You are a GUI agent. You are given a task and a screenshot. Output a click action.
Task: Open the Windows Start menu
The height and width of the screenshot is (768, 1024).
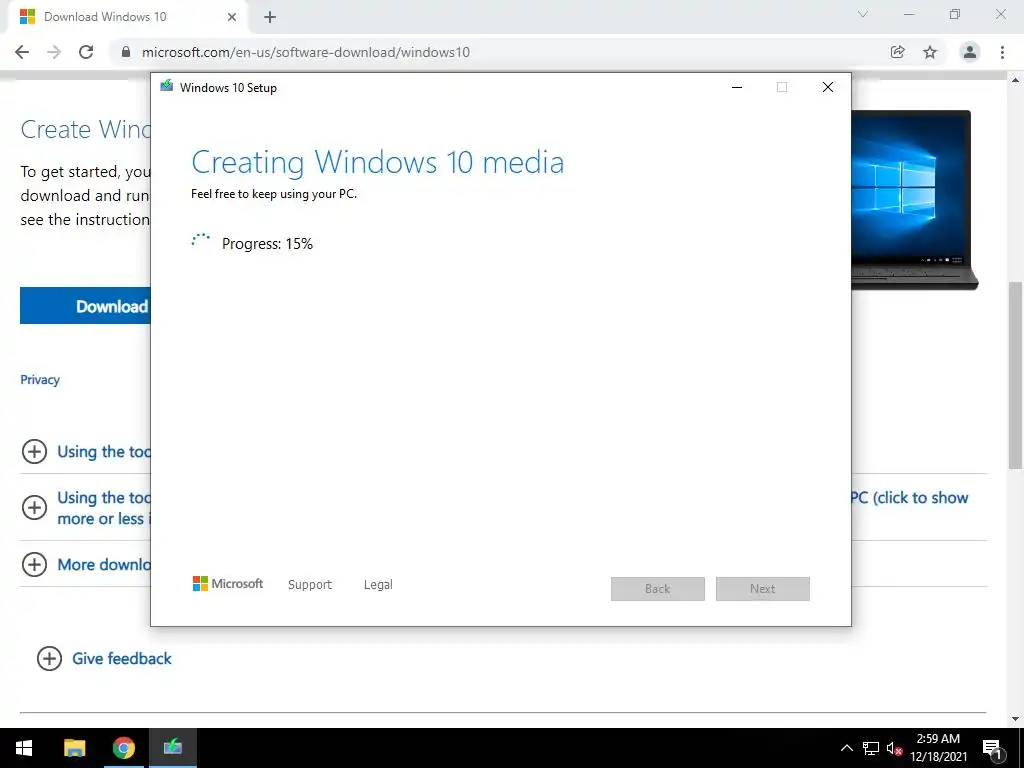point(24,748)
